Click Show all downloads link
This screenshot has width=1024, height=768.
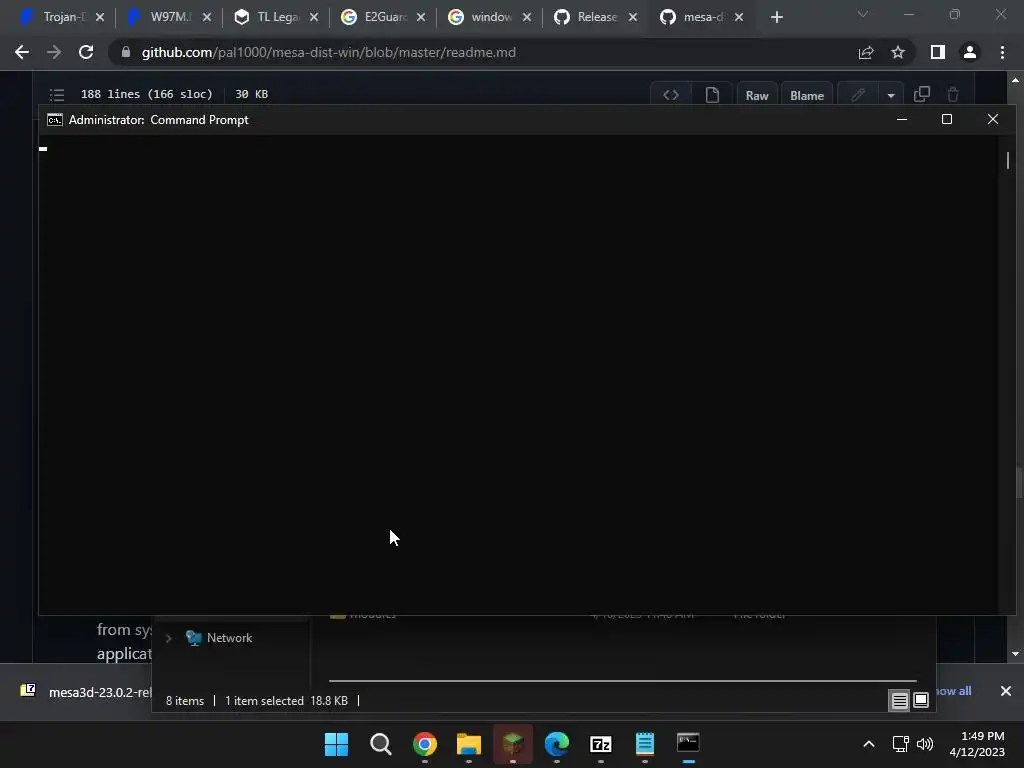click(x=953, y=691)
